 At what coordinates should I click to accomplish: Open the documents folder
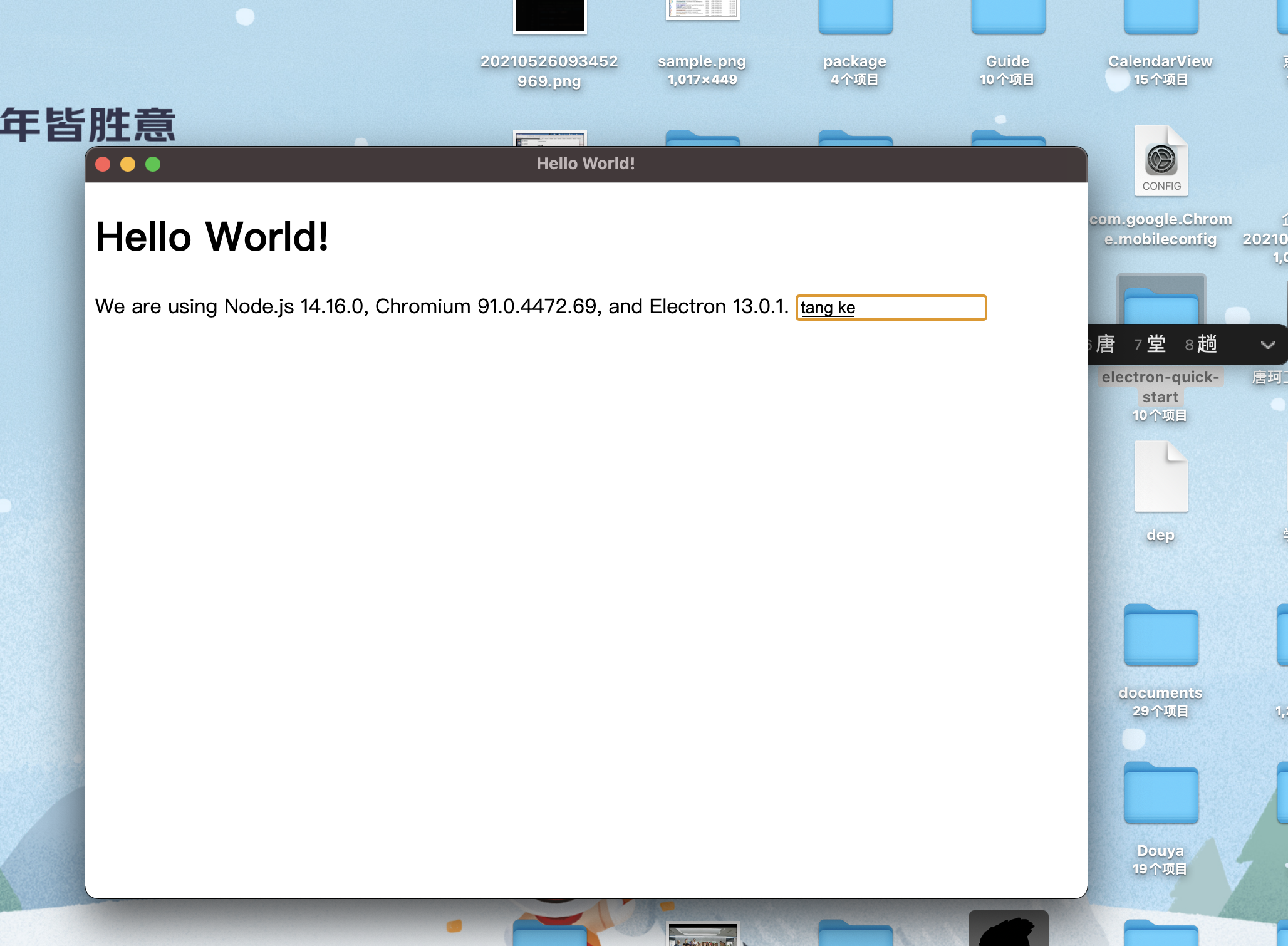tap(1161, 634)
